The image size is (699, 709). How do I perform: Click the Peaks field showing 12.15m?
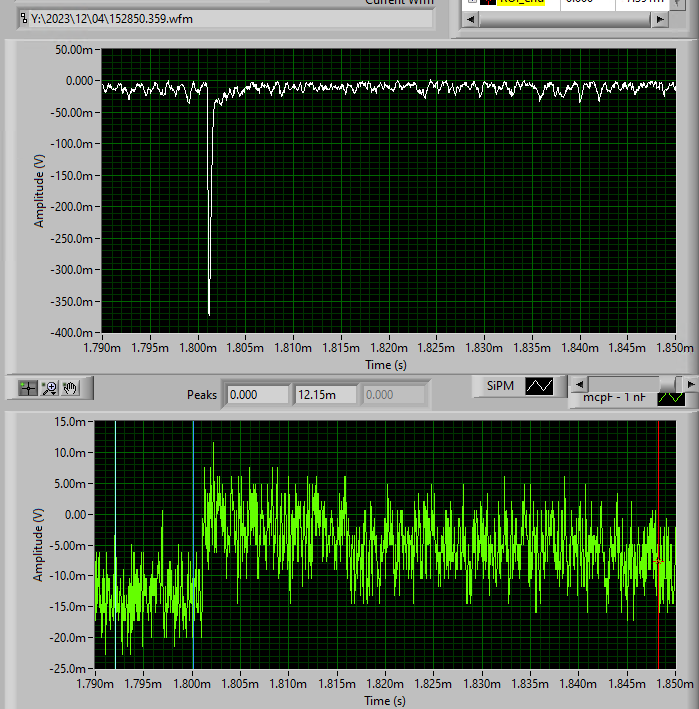click(x=325, y=395)
